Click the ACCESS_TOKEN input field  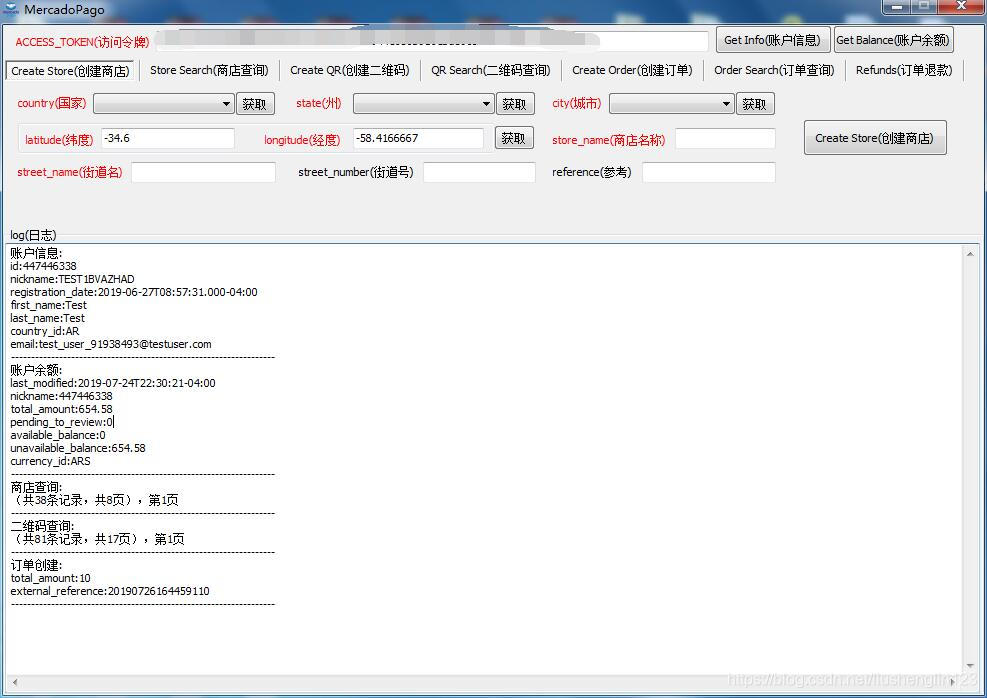tap(431, 41)
